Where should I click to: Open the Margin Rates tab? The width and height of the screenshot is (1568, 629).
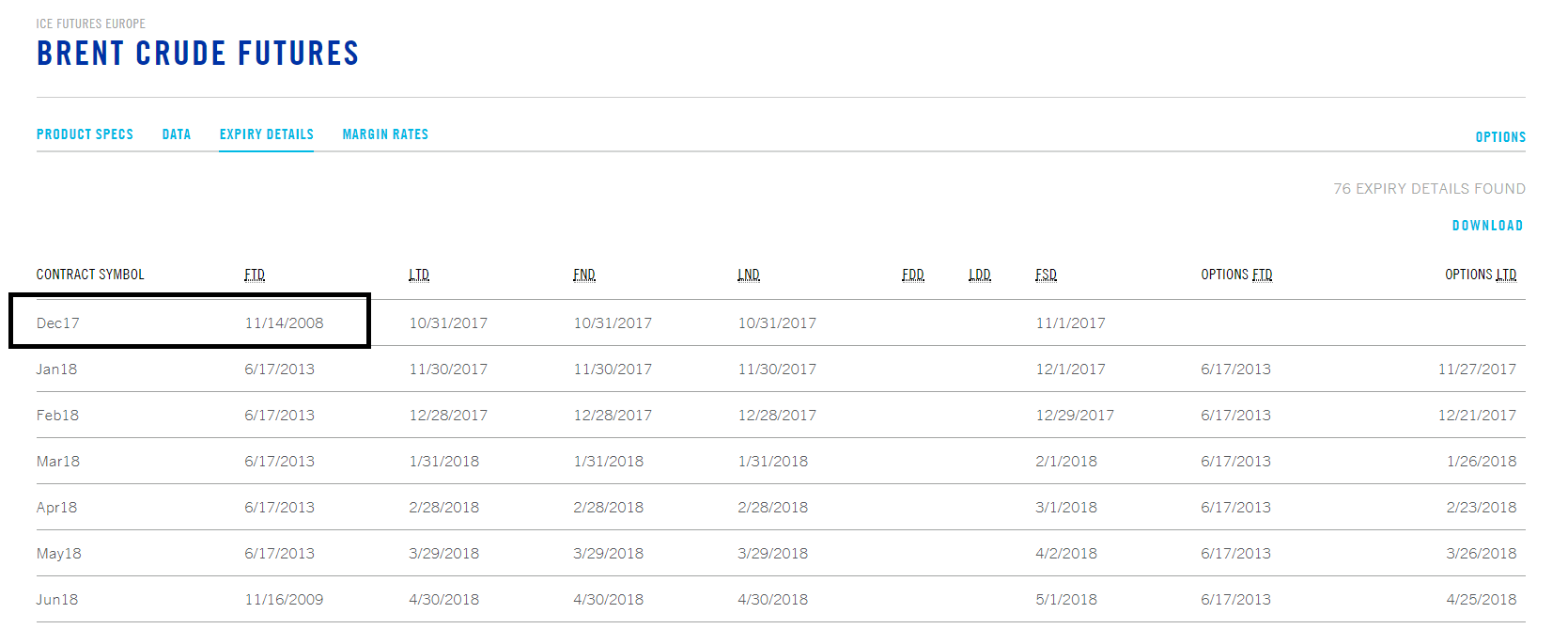click(x=385, y=134)
